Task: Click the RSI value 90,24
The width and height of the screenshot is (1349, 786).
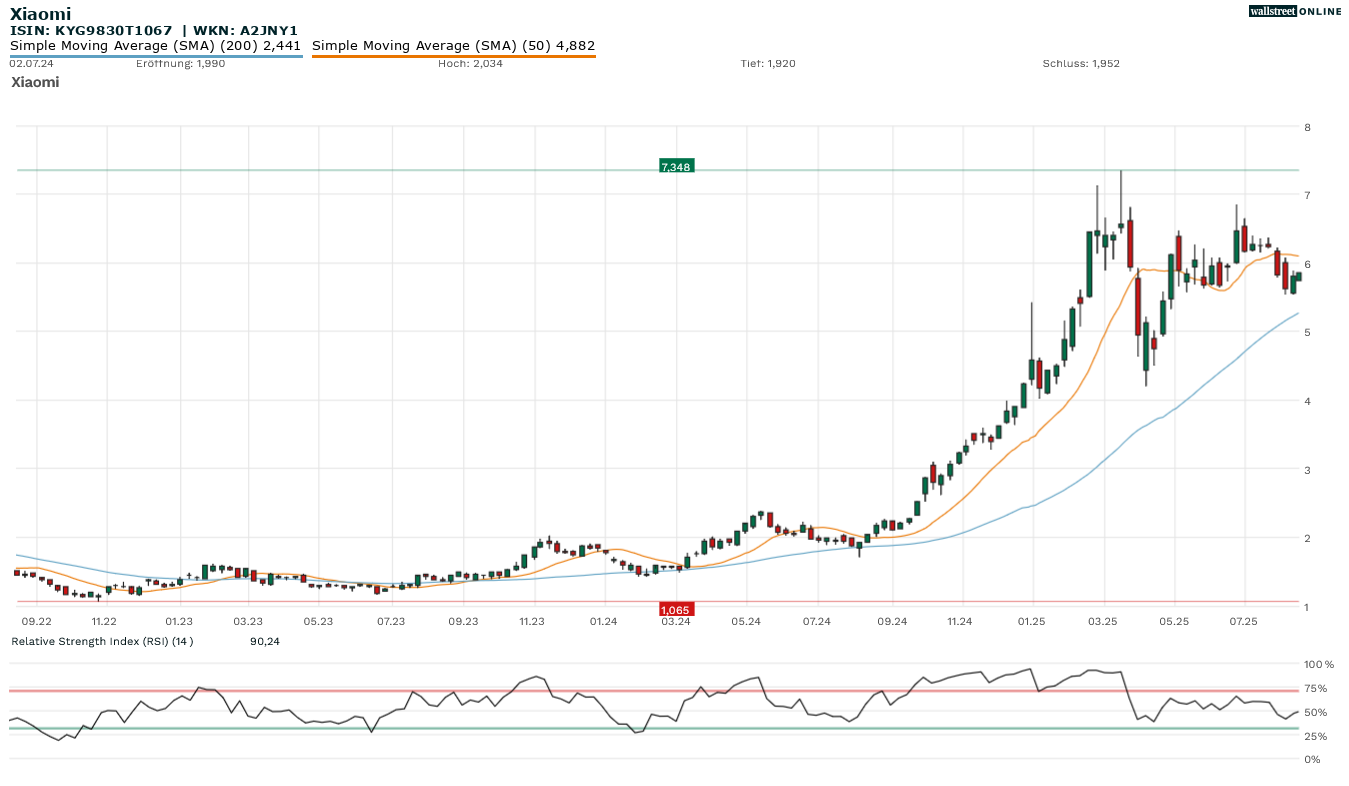Action: pos(265,641)
